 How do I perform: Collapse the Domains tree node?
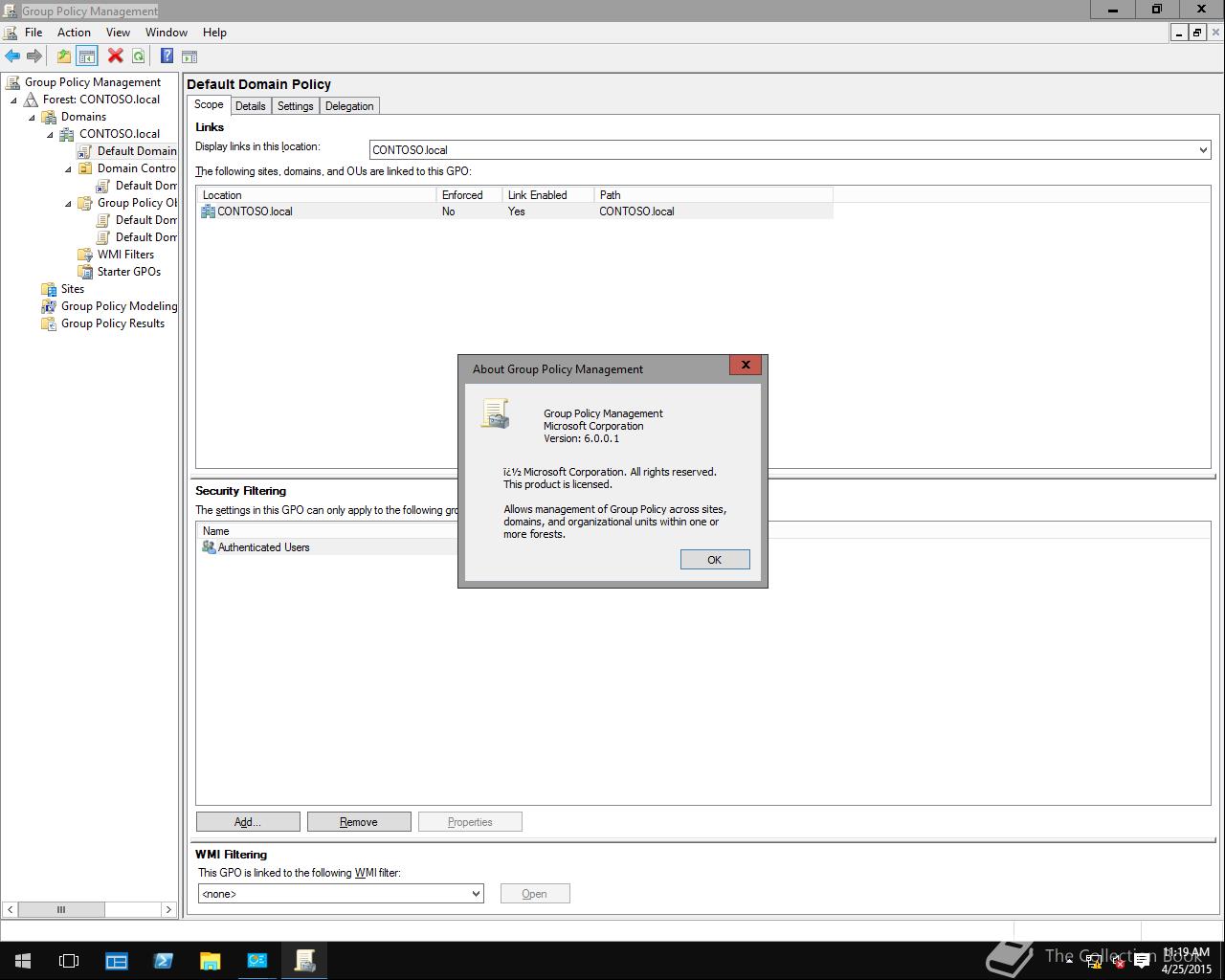click(32, 117)
